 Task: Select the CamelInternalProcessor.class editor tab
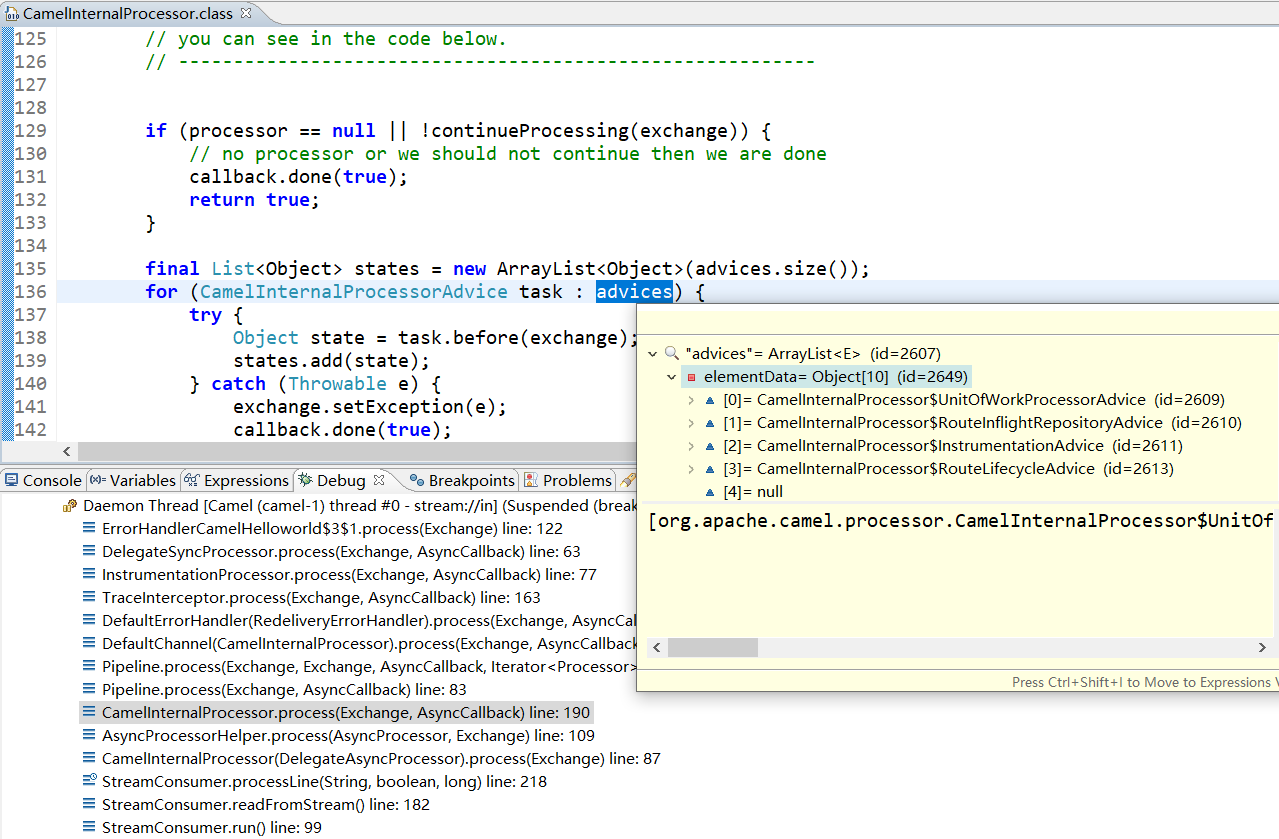tap(127, 13)
